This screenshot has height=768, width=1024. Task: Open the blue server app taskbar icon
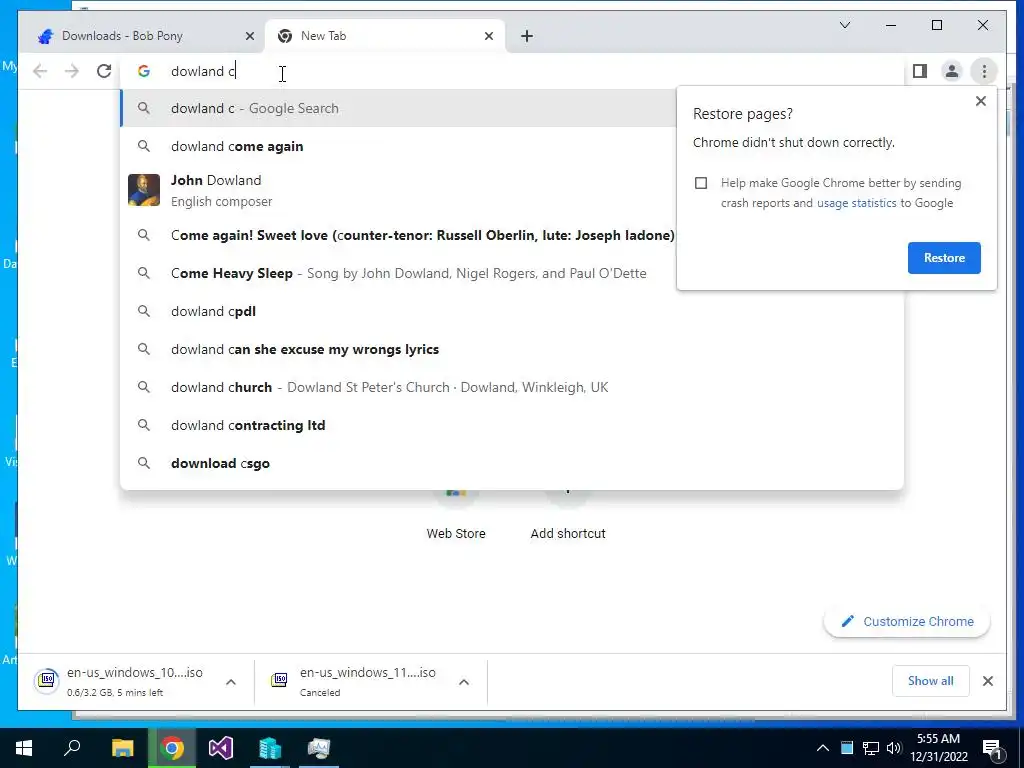(x=270, y=748)
